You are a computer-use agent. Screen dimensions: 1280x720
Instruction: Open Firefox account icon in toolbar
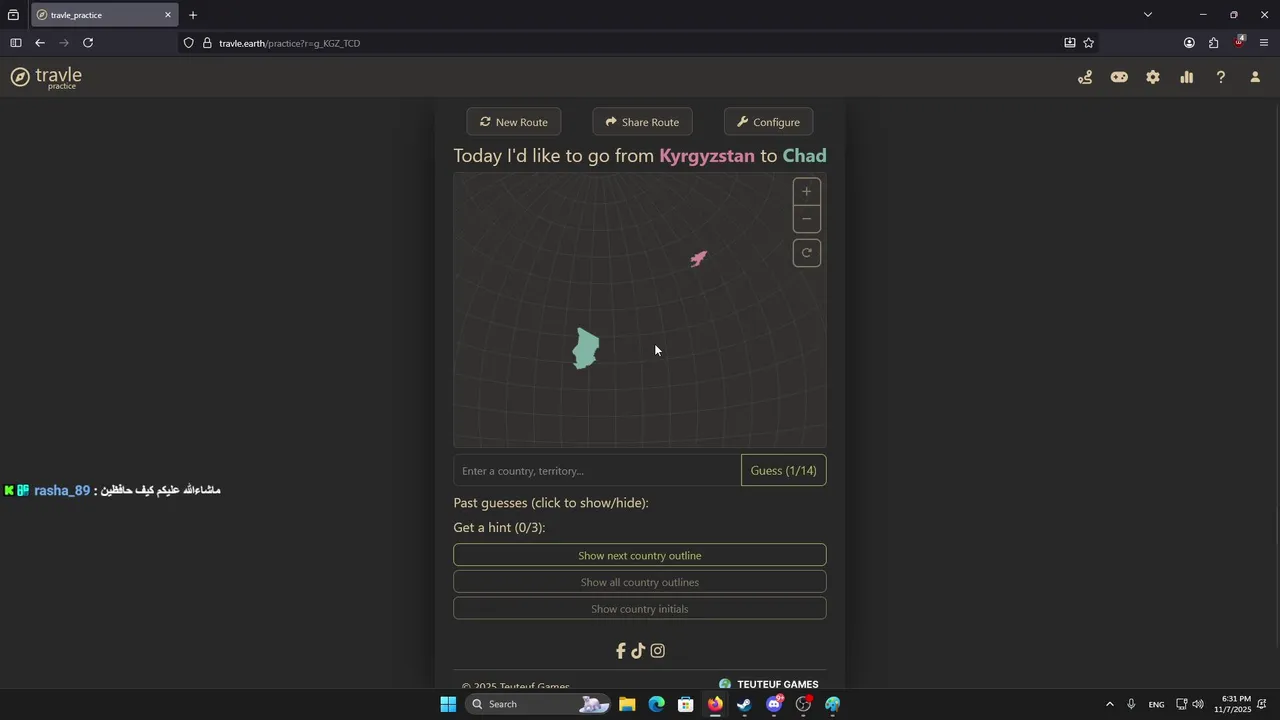click(1189, 43)
